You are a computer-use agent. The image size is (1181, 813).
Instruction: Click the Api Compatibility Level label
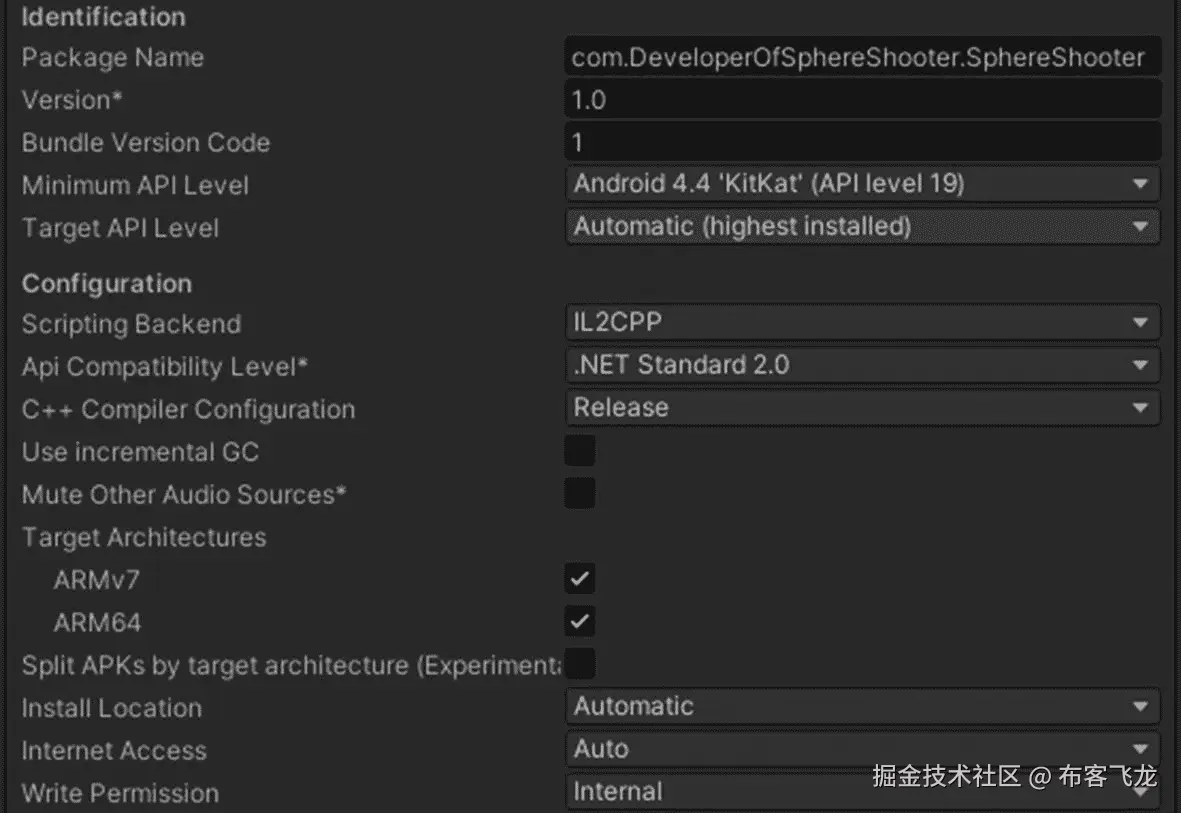coord(164,367)
